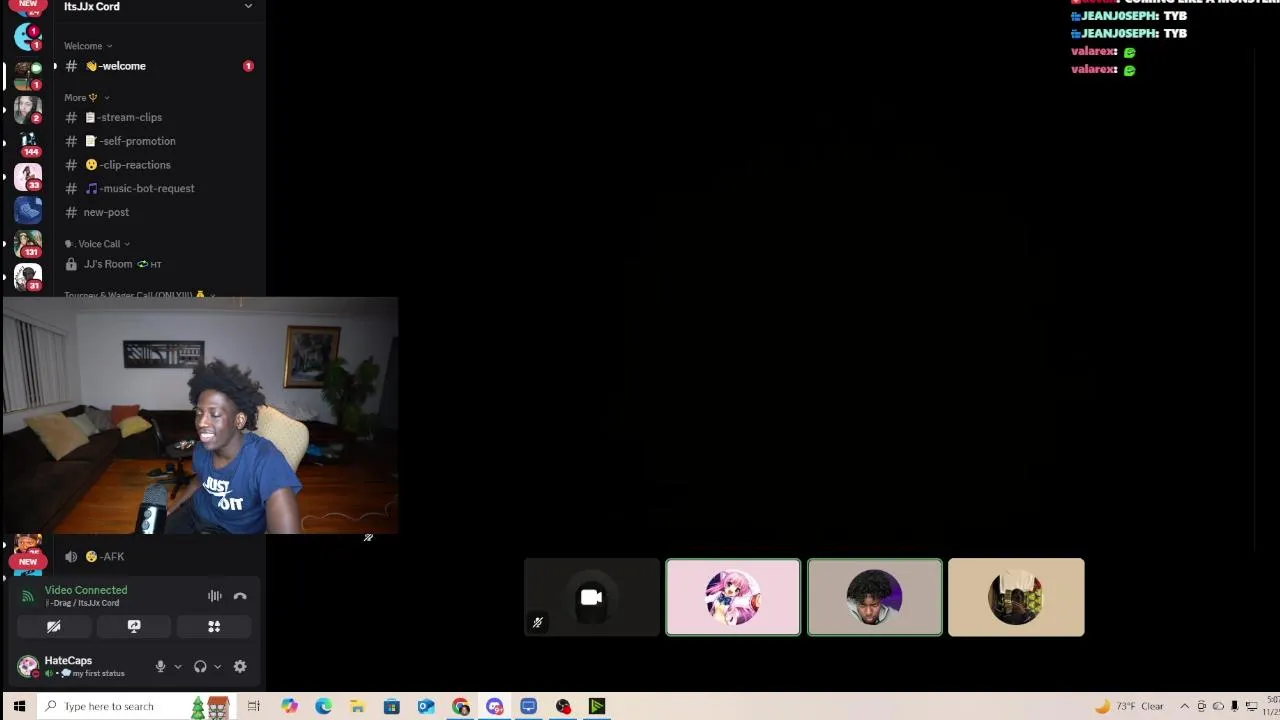Start screen share from voice panel

pos(134,626)
